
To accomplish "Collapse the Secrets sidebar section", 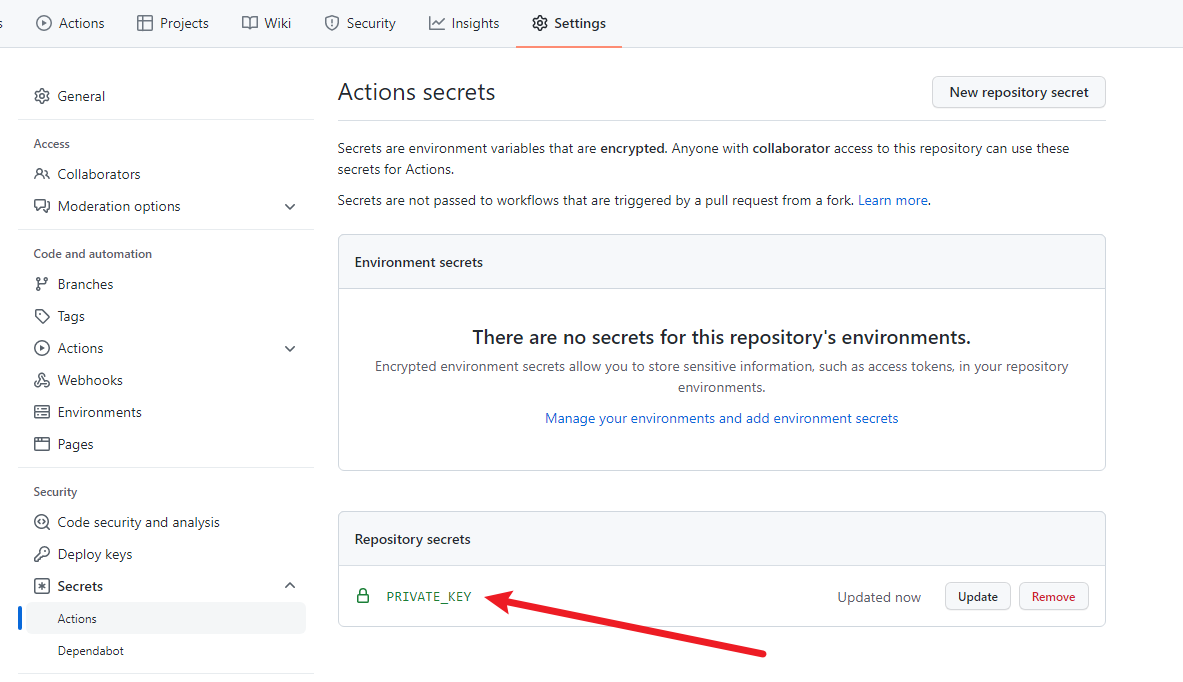I will pos(290,586).
